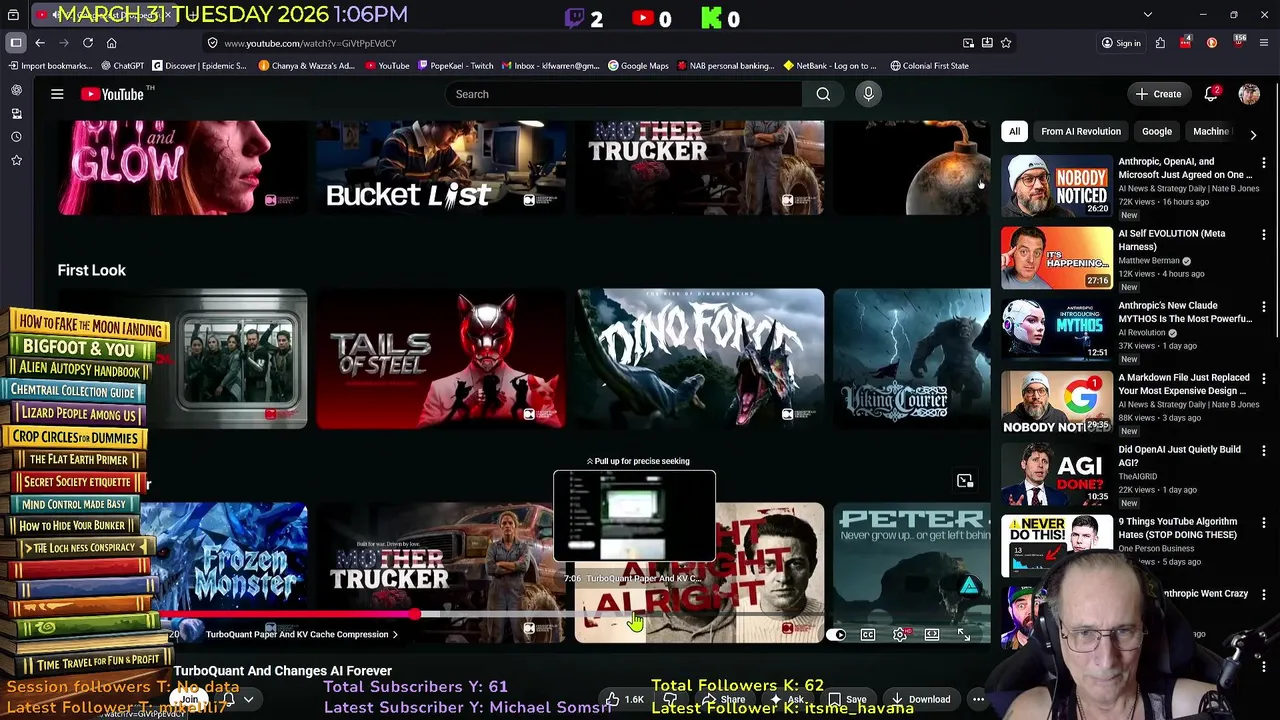Click the Ask button below video
Image resolution: width=1280 pixels, height=720 pixels.
pyautogui.click(x=788, y=699)
